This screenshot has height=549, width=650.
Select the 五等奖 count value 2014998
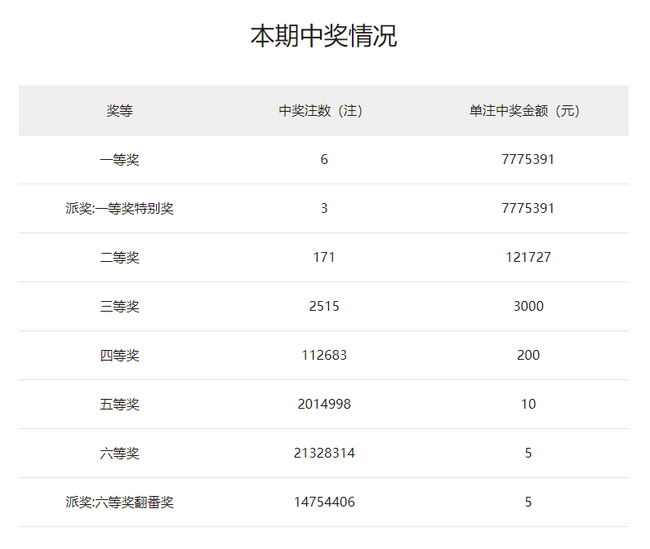click(x=324, y=405)
